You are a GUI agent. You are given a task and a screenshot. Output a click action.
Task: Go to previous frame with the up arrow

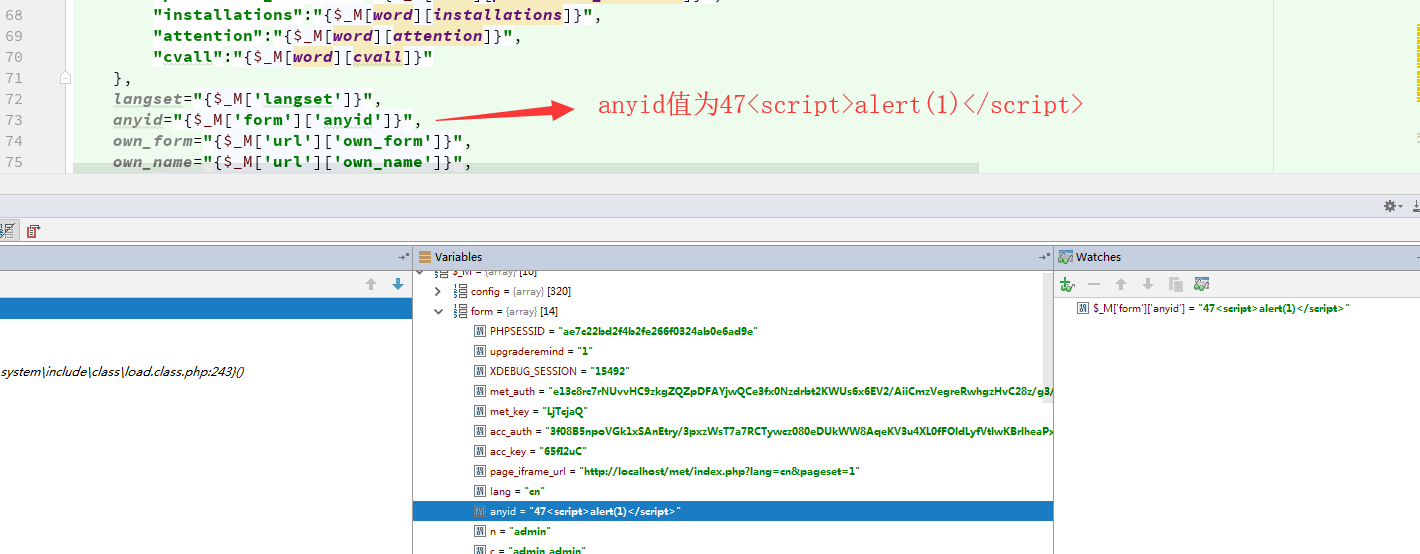tap(371, 285)
